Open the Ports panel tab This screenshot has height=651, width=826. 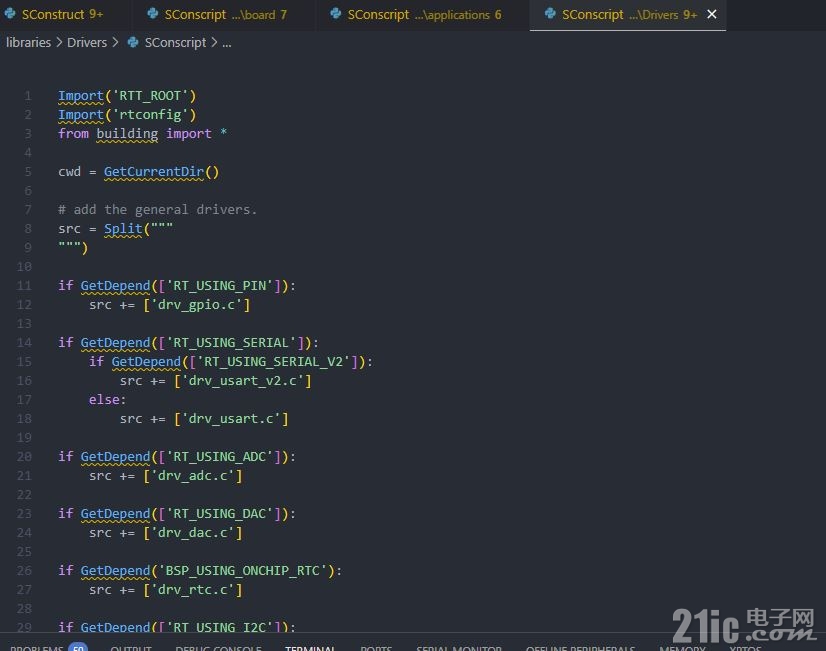(x=376, y=647)
